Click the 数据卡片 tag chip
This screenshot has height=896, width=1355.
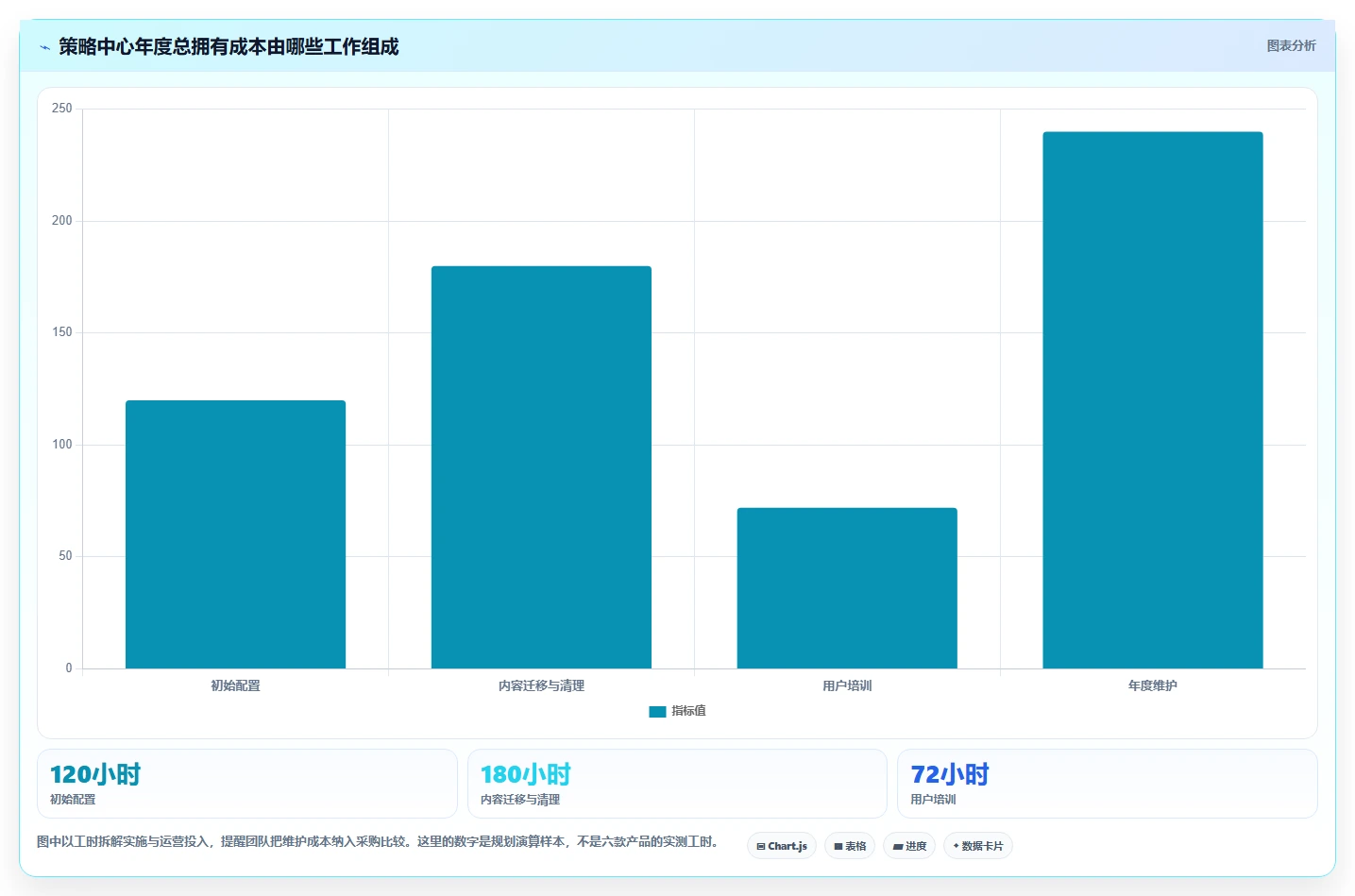(x=978, y=846)
